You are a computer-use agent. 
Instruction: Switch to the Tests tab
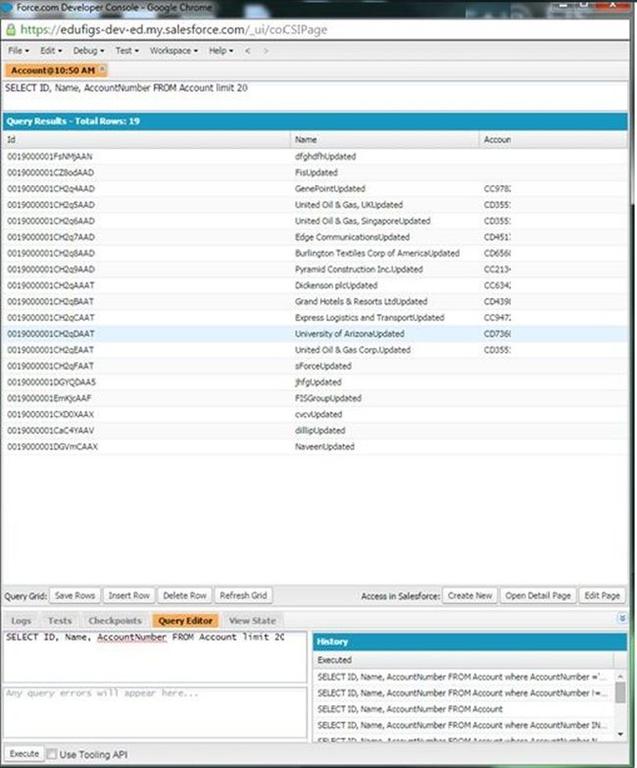(60, 621)
